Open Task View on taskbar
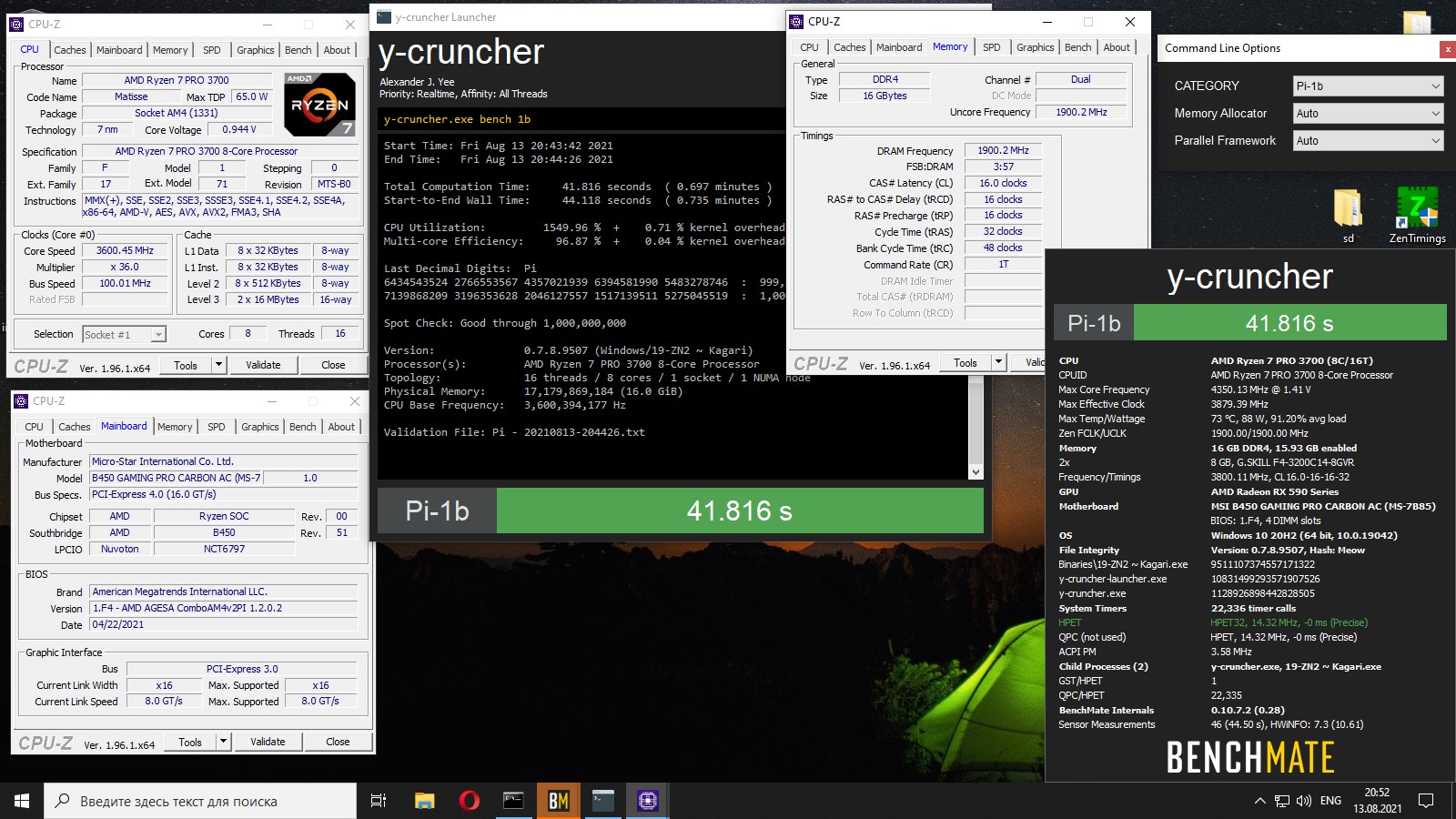 pos(379,801)
